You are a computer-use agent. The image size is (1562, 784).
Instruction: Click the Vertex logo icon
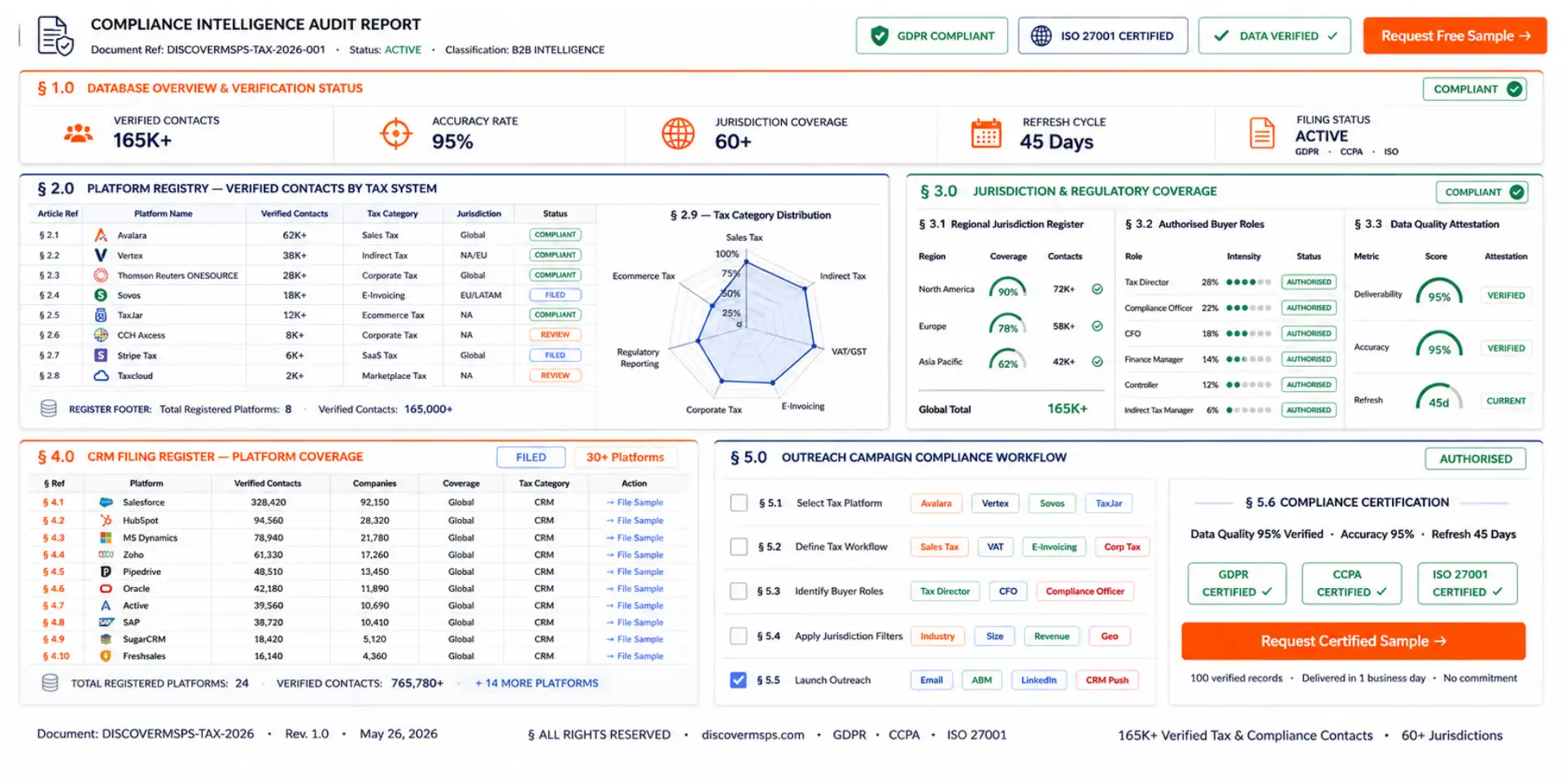pyautogui.click(x=101, y=255)
